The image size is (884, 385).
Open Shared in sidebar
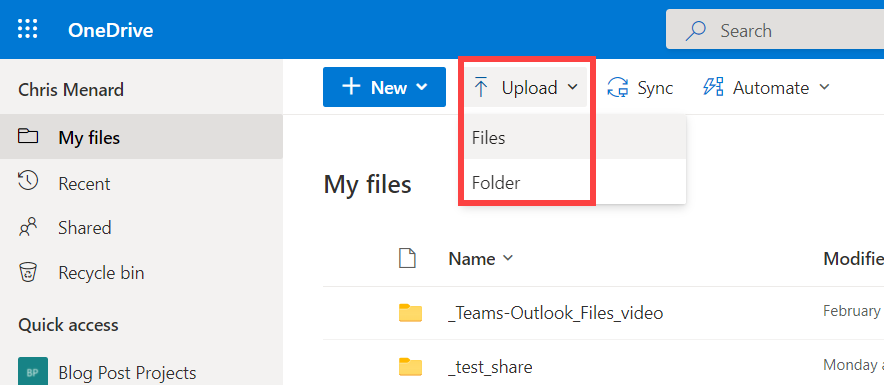141,228
